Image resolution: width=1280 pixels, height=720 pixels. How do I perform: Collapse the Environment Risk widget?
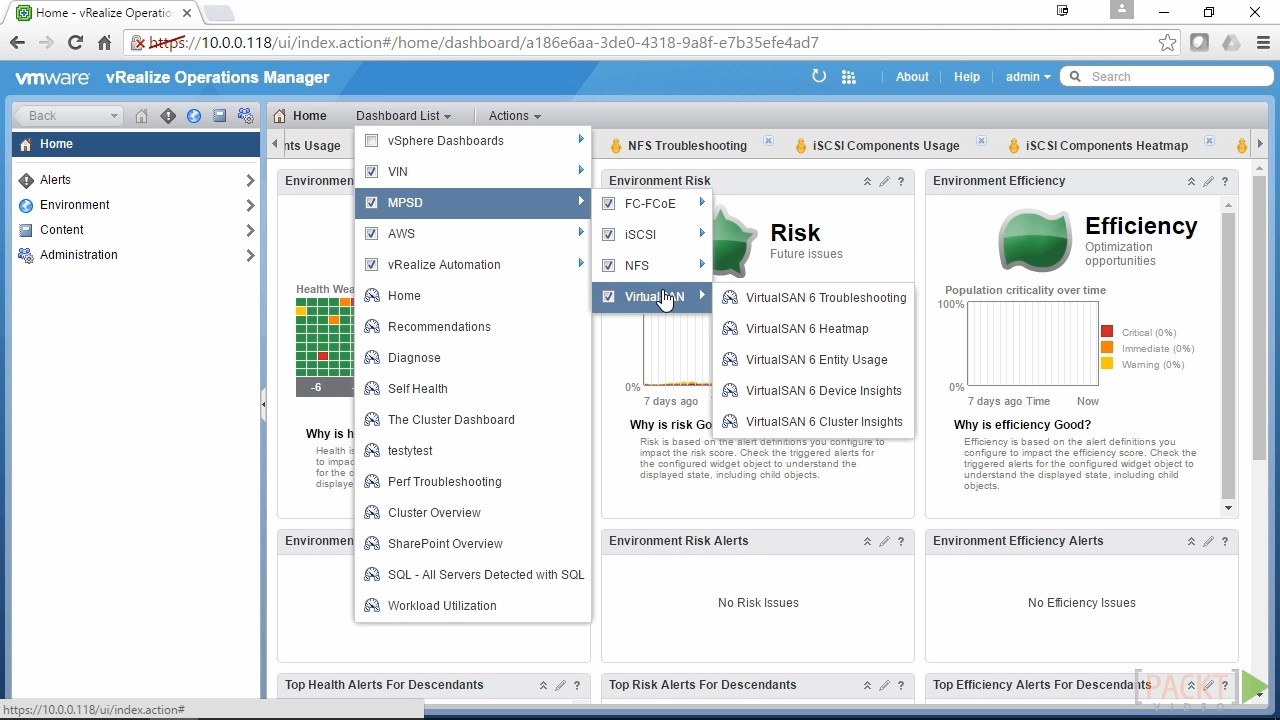point(867,181)
